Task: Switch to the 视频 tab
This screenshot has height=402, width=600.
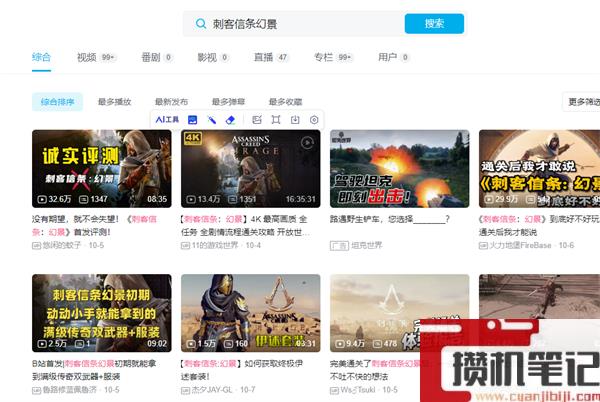Action: [96, 57]
